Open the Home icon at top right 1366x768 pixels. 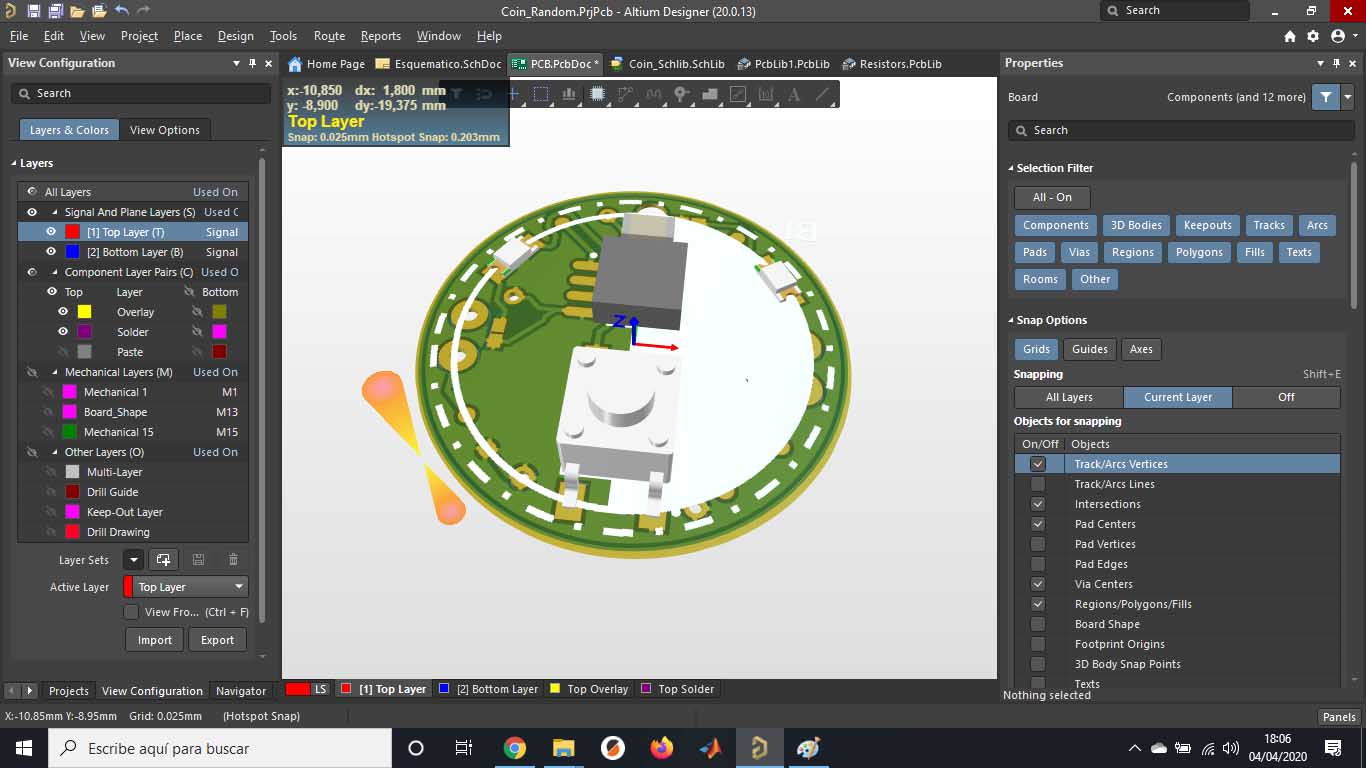(x=1290, y=36)
